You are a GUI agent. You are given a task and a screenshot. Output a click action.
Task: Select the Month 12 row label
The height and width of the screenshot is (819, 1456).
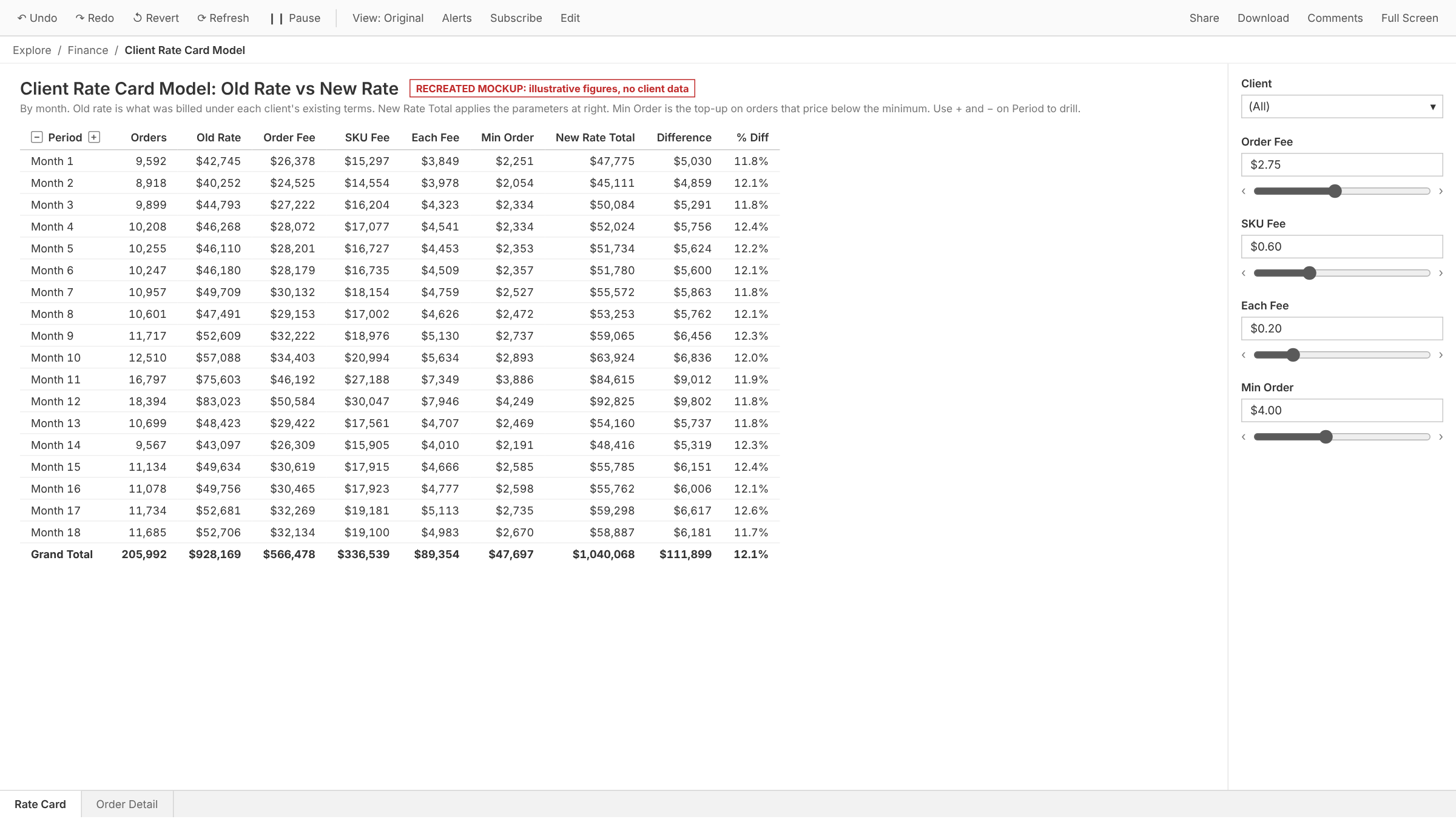point(56,402)
